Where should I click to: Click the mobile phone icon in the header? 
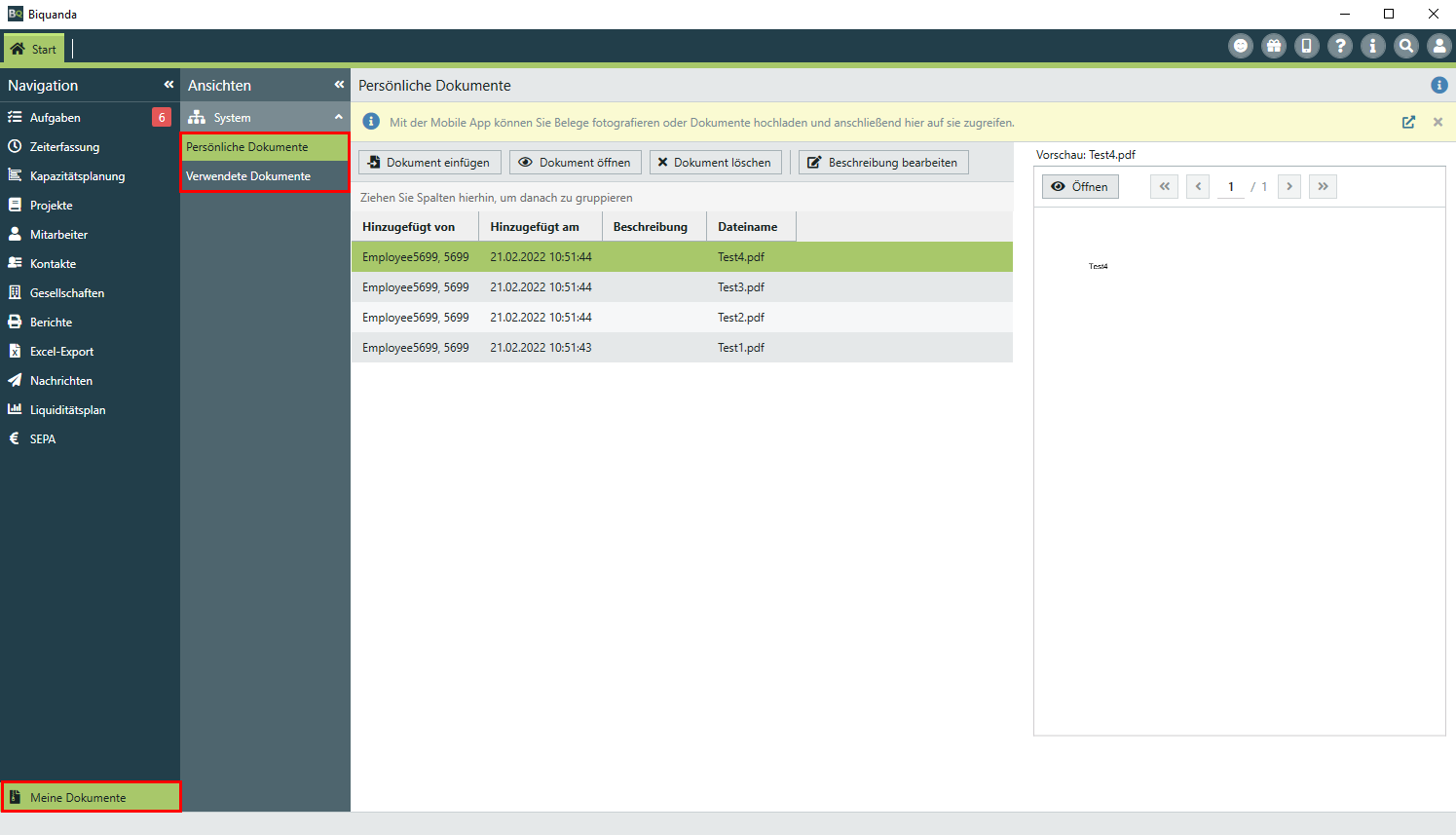1307,46
